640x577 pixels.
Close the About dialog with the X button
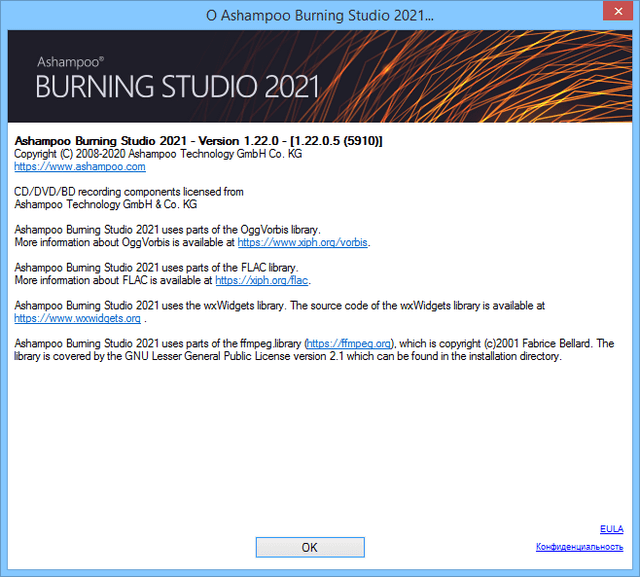pyautogui.click(x=618, y=11)
